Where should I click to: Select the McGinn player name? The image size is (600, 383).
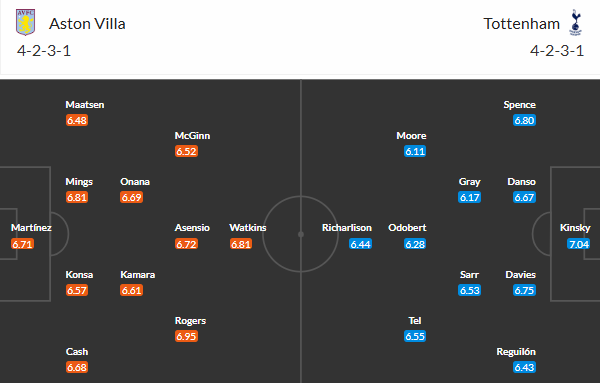point(192,136)
